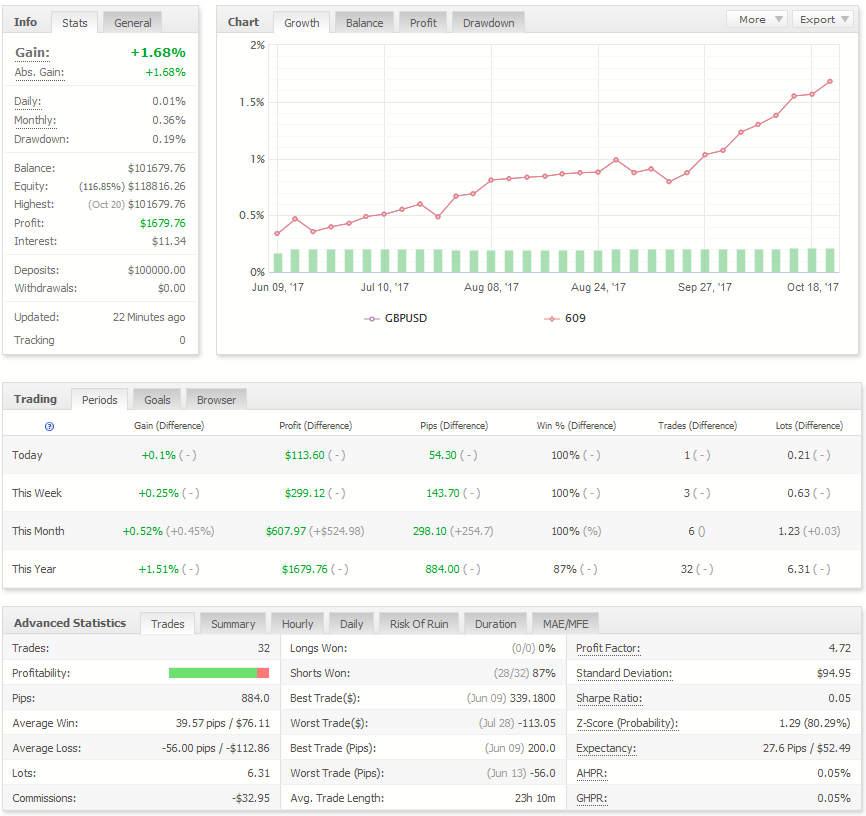Image resolution: width=866 pixels, height=816 pixels.
Task: Click the This Month row label
Action: 38,531
